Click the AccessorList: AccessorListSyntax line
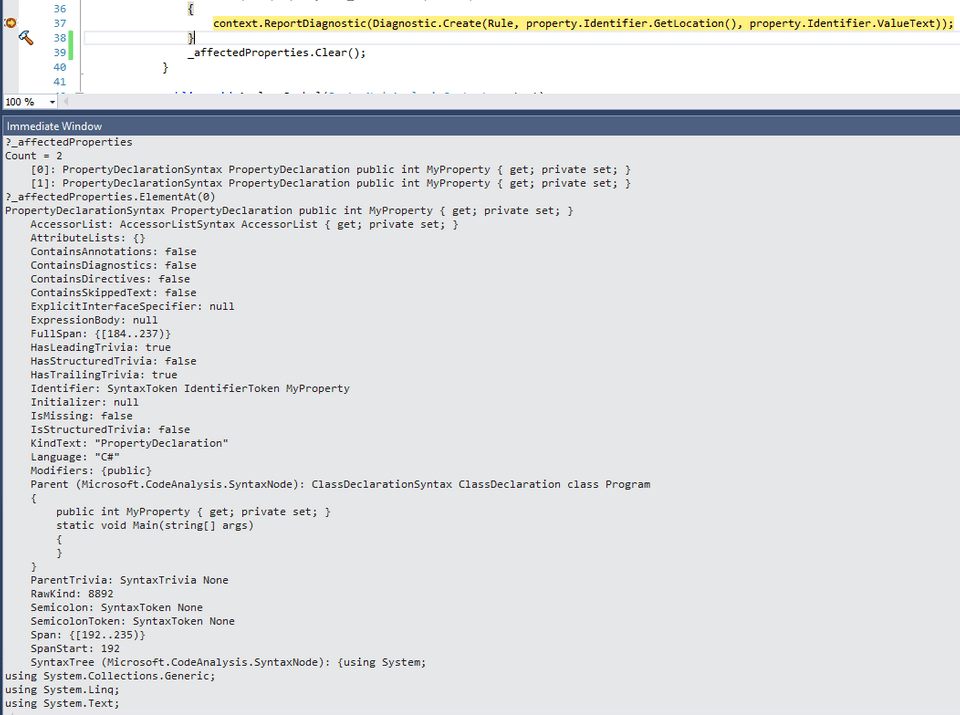Image resolution: width=960 pixels, height=715 pixels. (244, 224)
